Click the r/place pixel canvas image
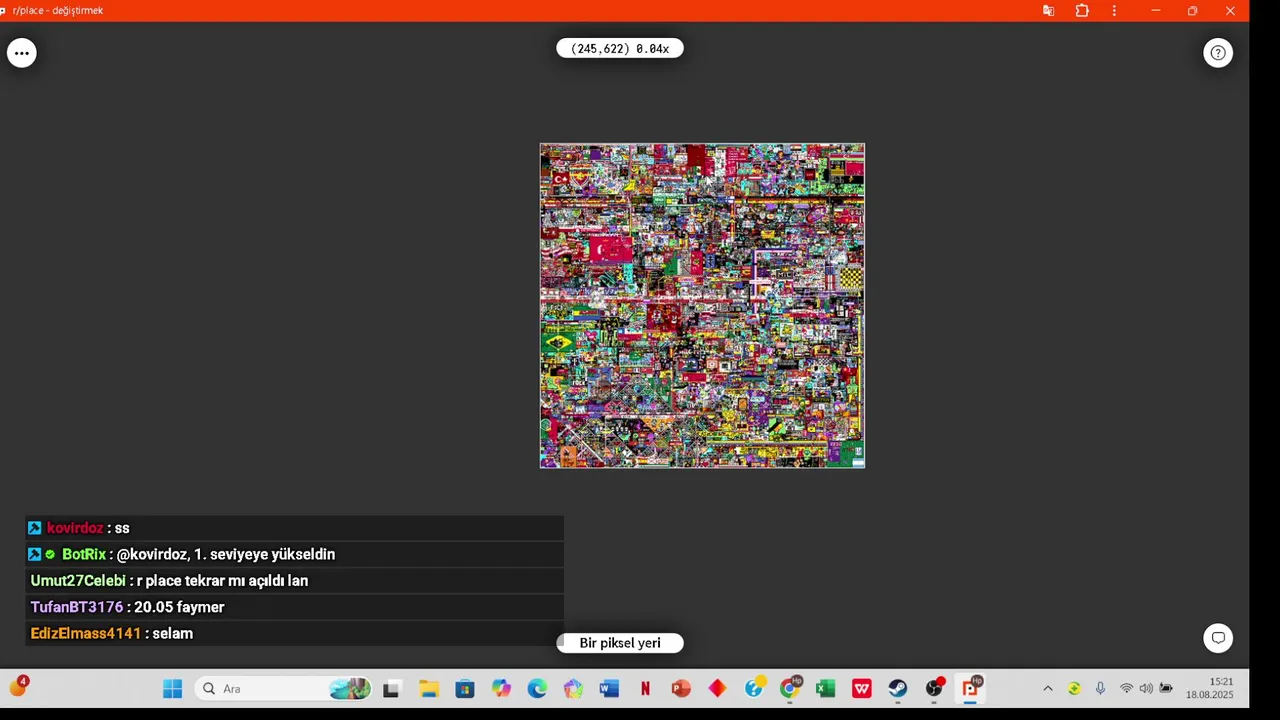This screenshot has width=1280, height=720. (x=702, y=305)
